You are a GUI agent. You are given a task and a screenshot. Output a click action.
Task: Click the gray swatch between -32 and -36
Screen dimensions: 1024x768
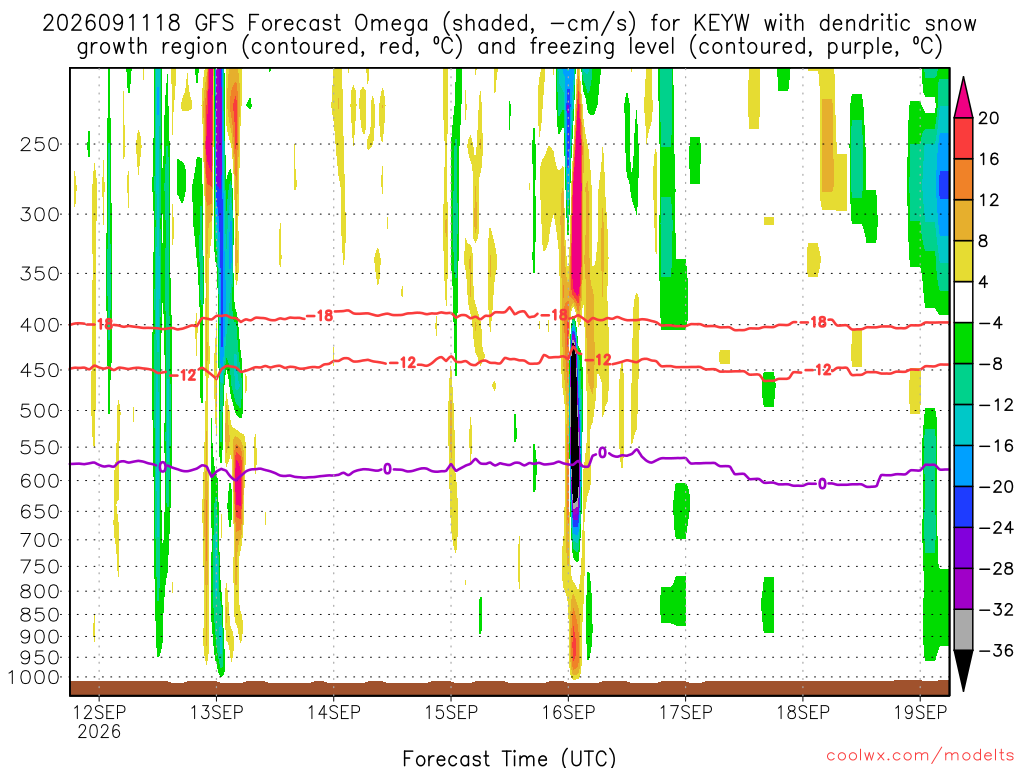[x=964, y=630]
